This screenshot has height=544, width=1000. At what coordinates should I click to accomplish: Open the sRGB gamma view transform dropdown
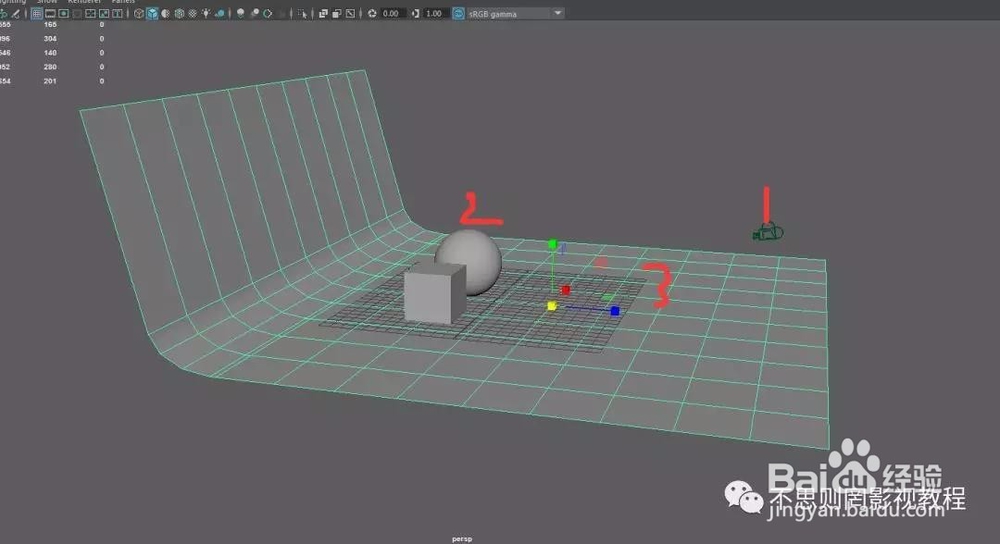[515, 13]
